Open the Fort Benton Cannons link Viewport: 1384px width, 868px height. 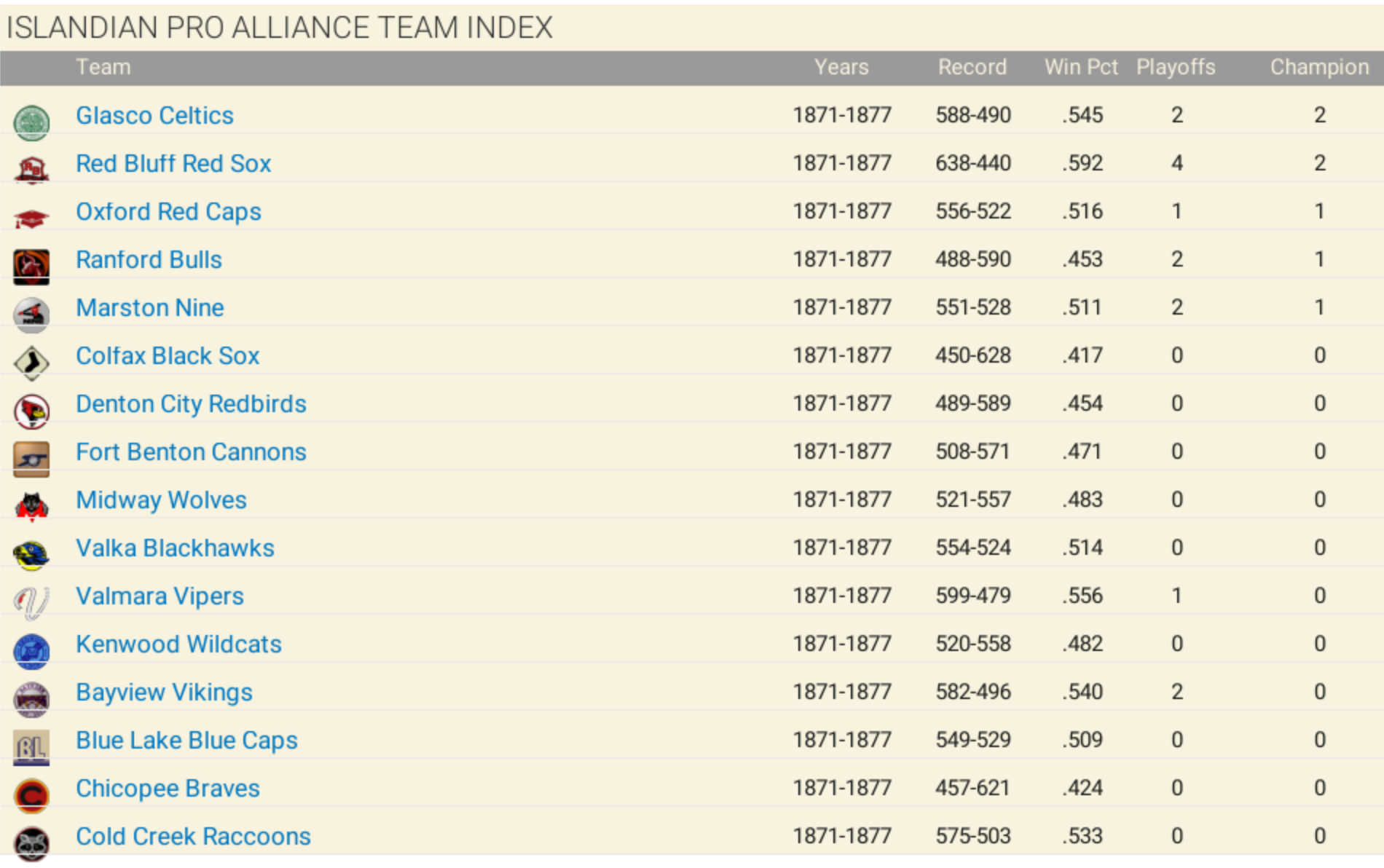[191, 451]
